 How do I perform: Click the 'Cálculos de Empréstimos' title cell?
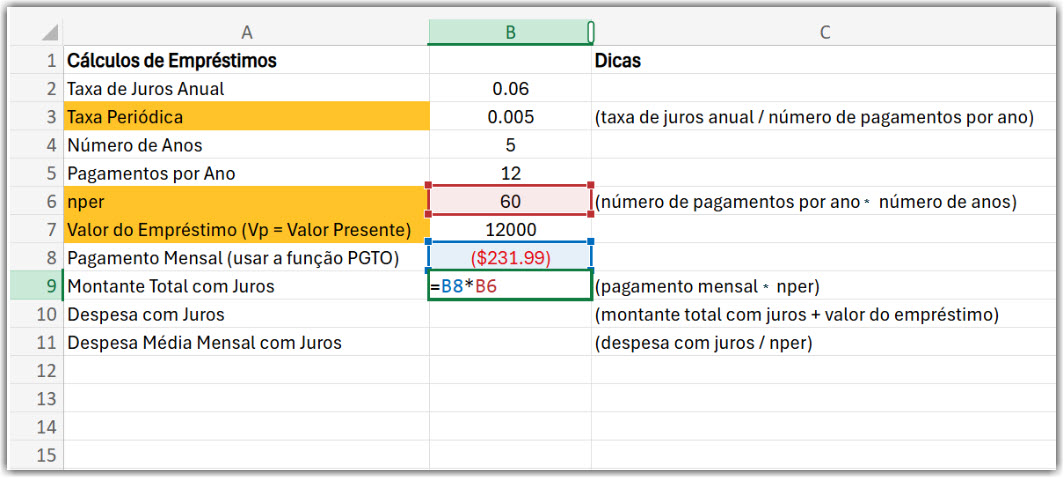246,60
